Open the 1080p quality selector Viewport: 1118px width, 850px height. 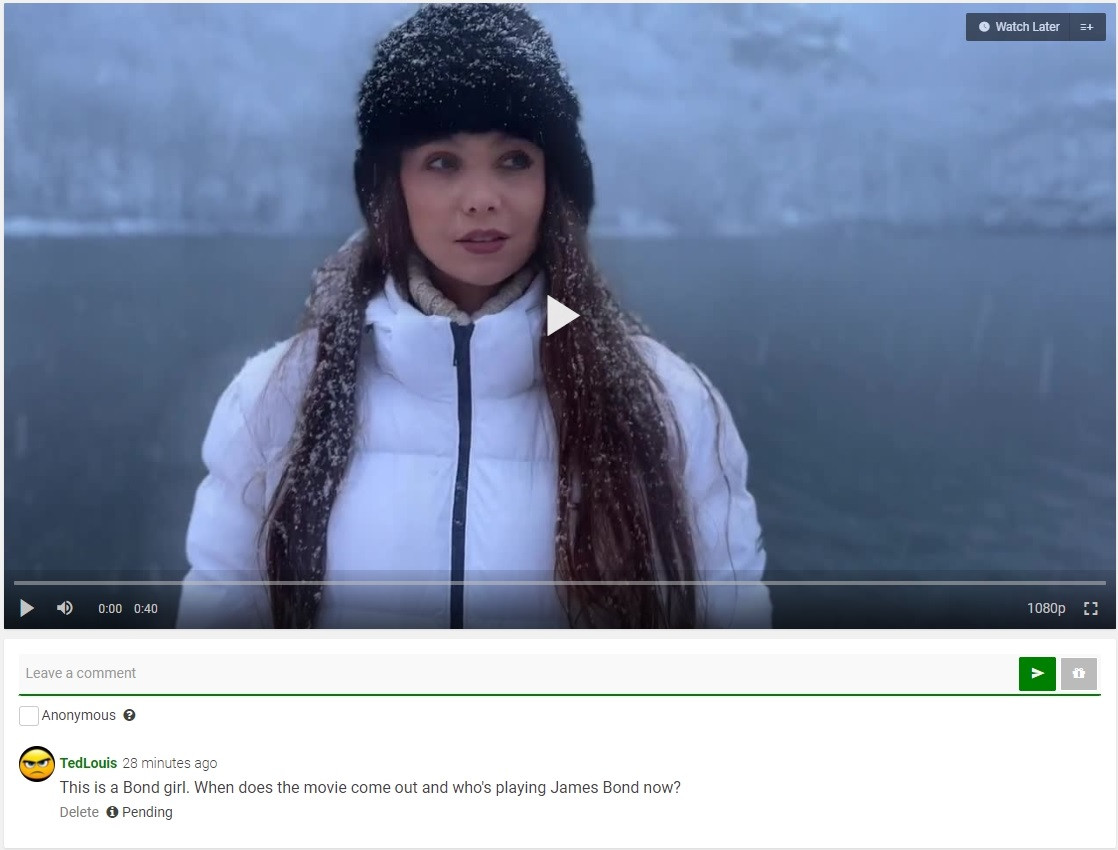point(1045,608)
